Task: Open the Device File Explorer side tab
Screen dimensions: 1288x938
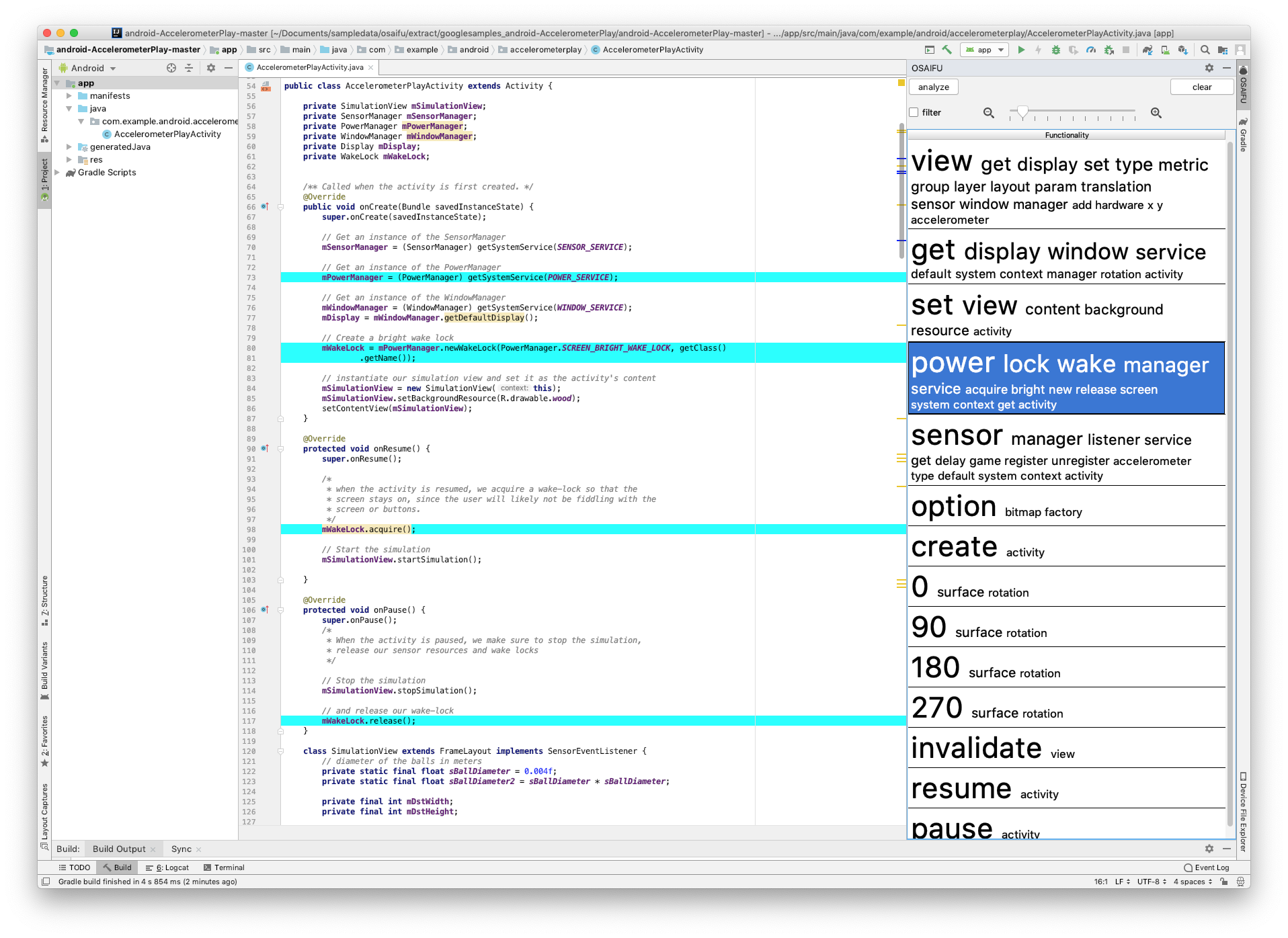Action: click(1243, 812)
